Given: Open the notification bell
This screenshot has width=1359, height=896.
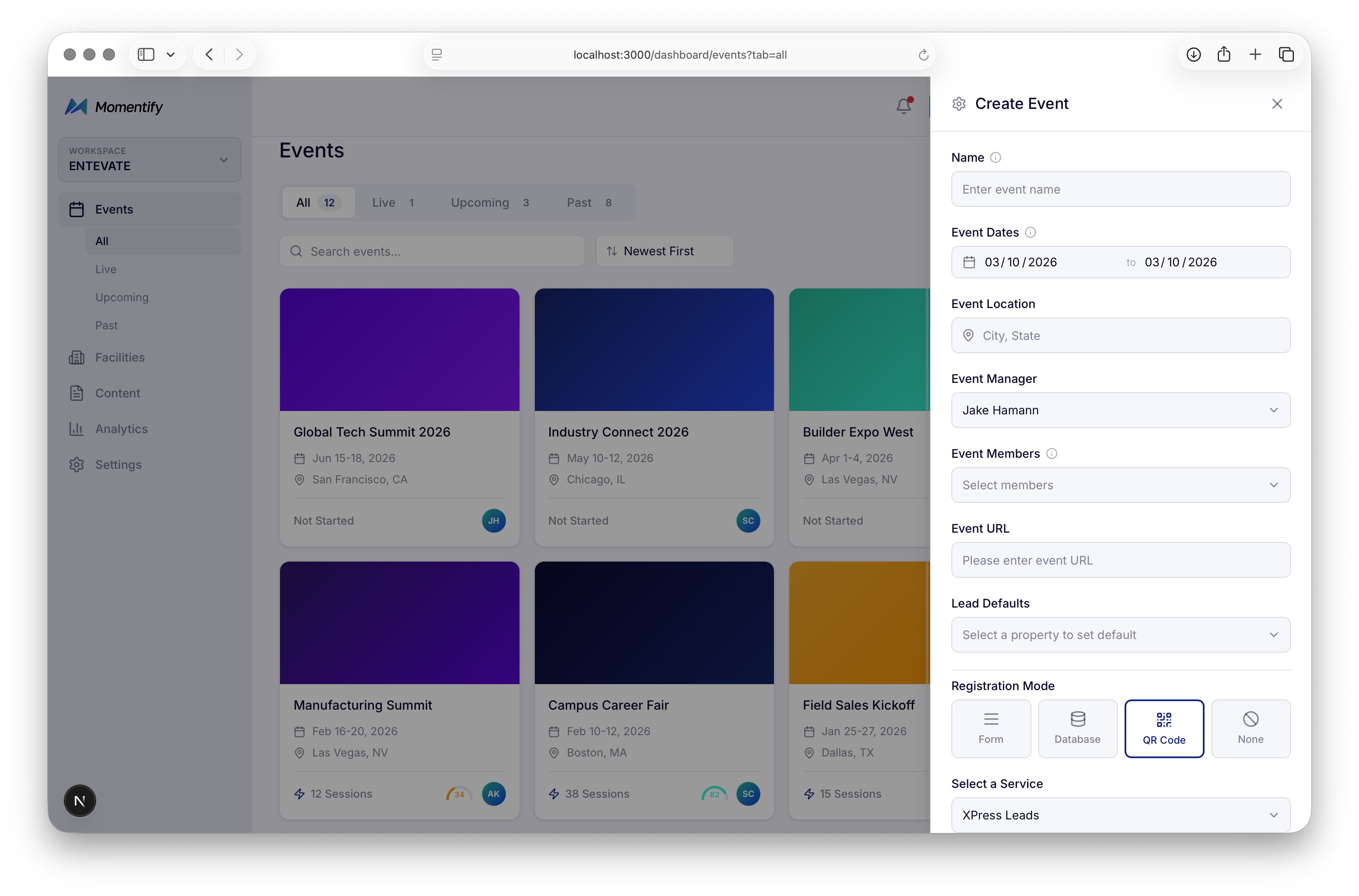Looking at the screenshot, I should 904,106.
